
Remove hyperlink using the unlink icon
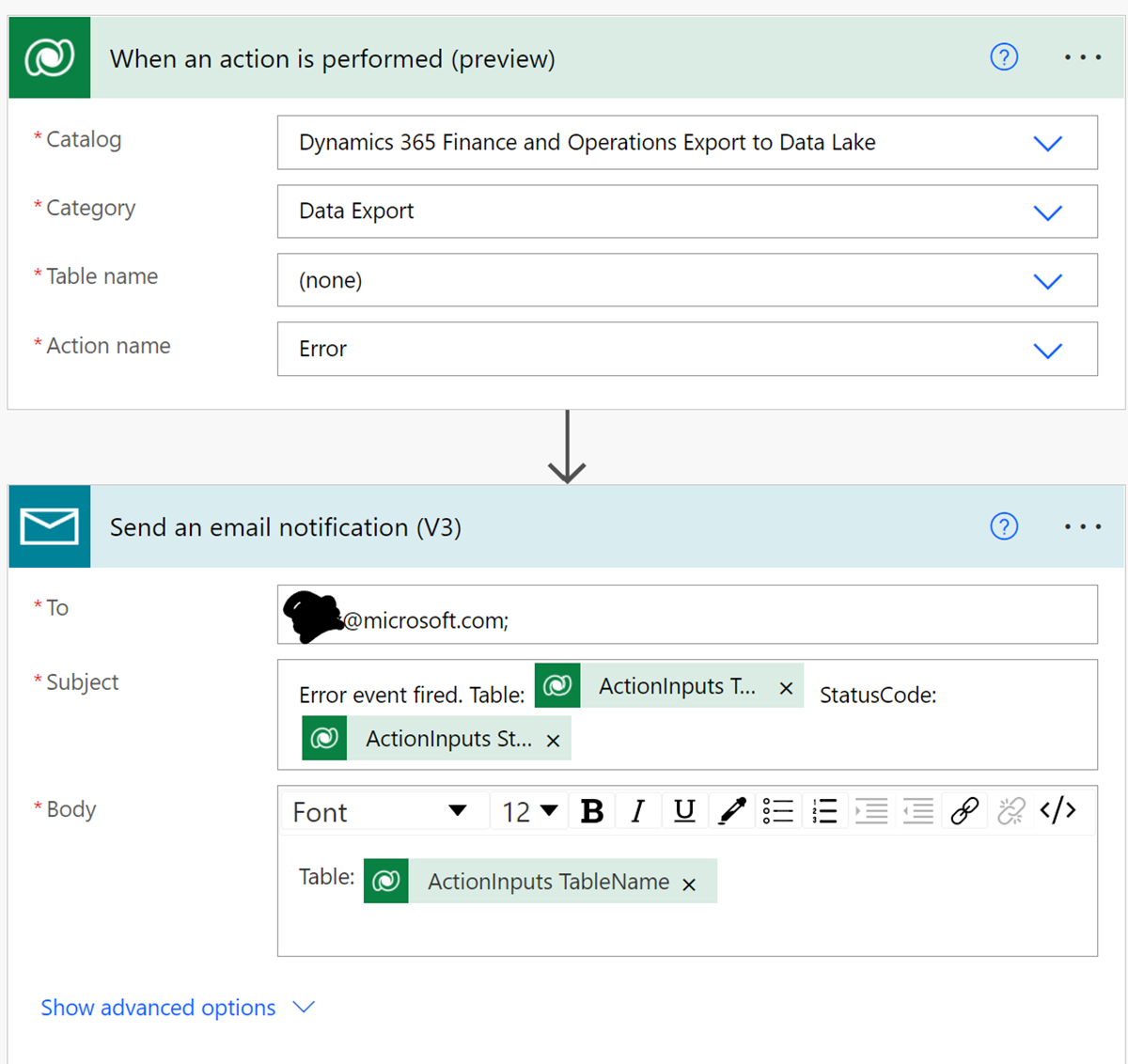tap(1010, 810)
